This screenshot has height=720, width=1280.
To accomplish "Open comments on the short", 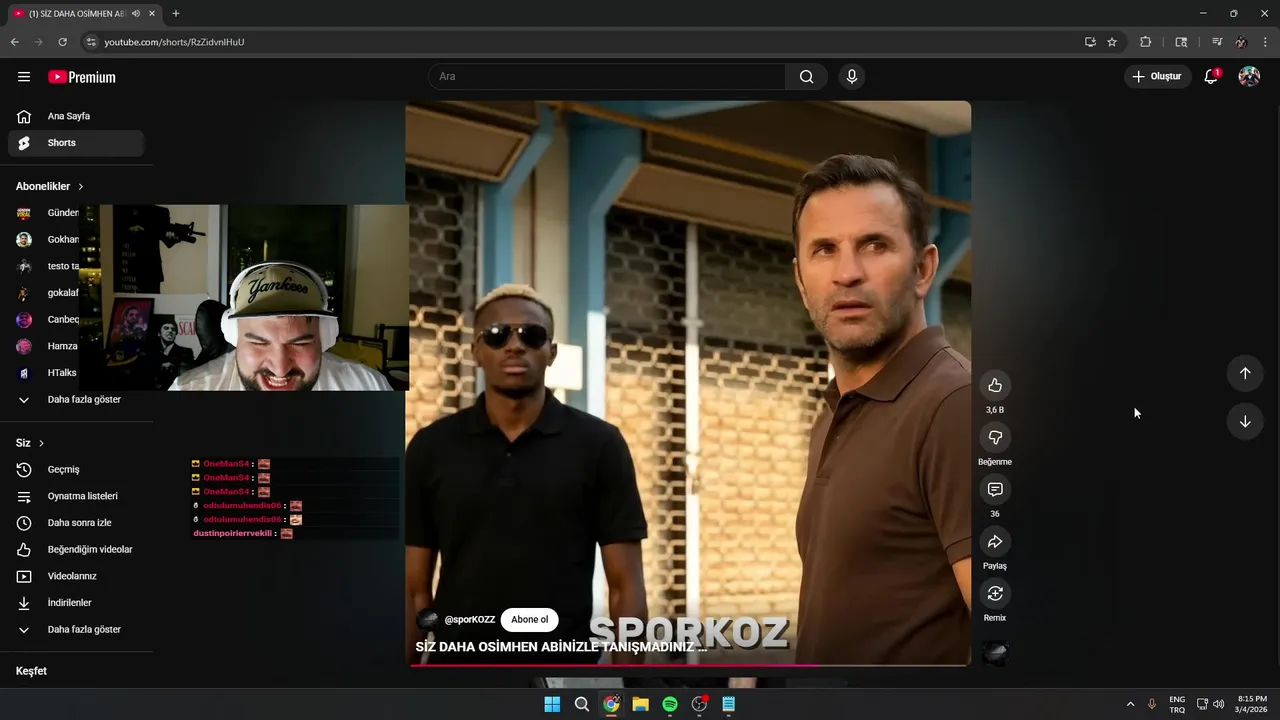I will pos(995,489).
